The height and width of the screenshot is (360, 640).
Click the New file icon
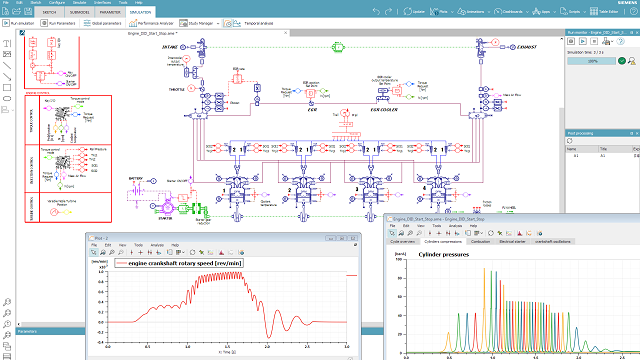[x=6, y=11]
